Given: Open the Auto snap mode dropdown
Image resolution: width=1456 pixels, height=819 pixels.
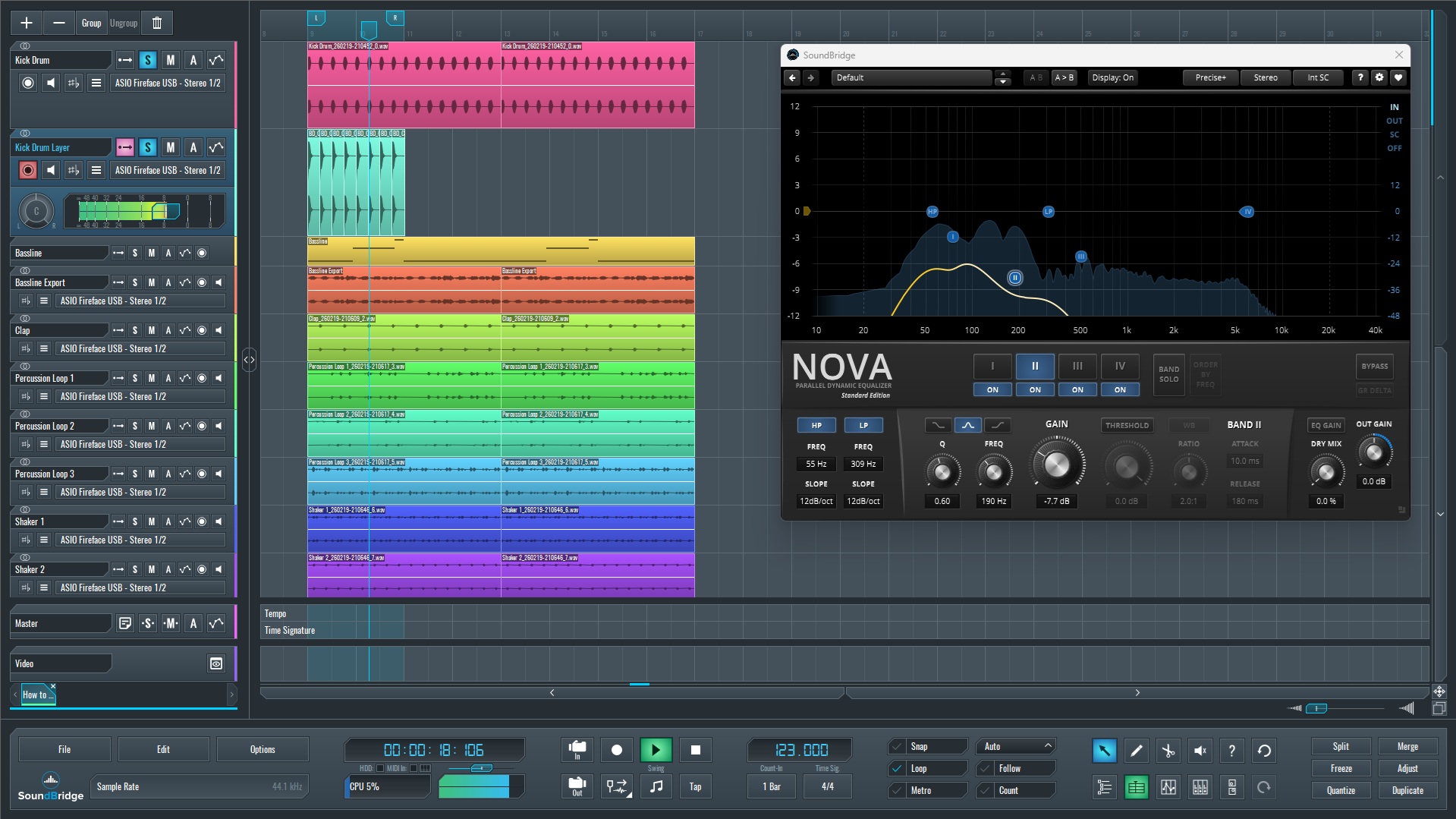Looking at the screenshot, I should pyautogui.click(x=1016, y=747).
